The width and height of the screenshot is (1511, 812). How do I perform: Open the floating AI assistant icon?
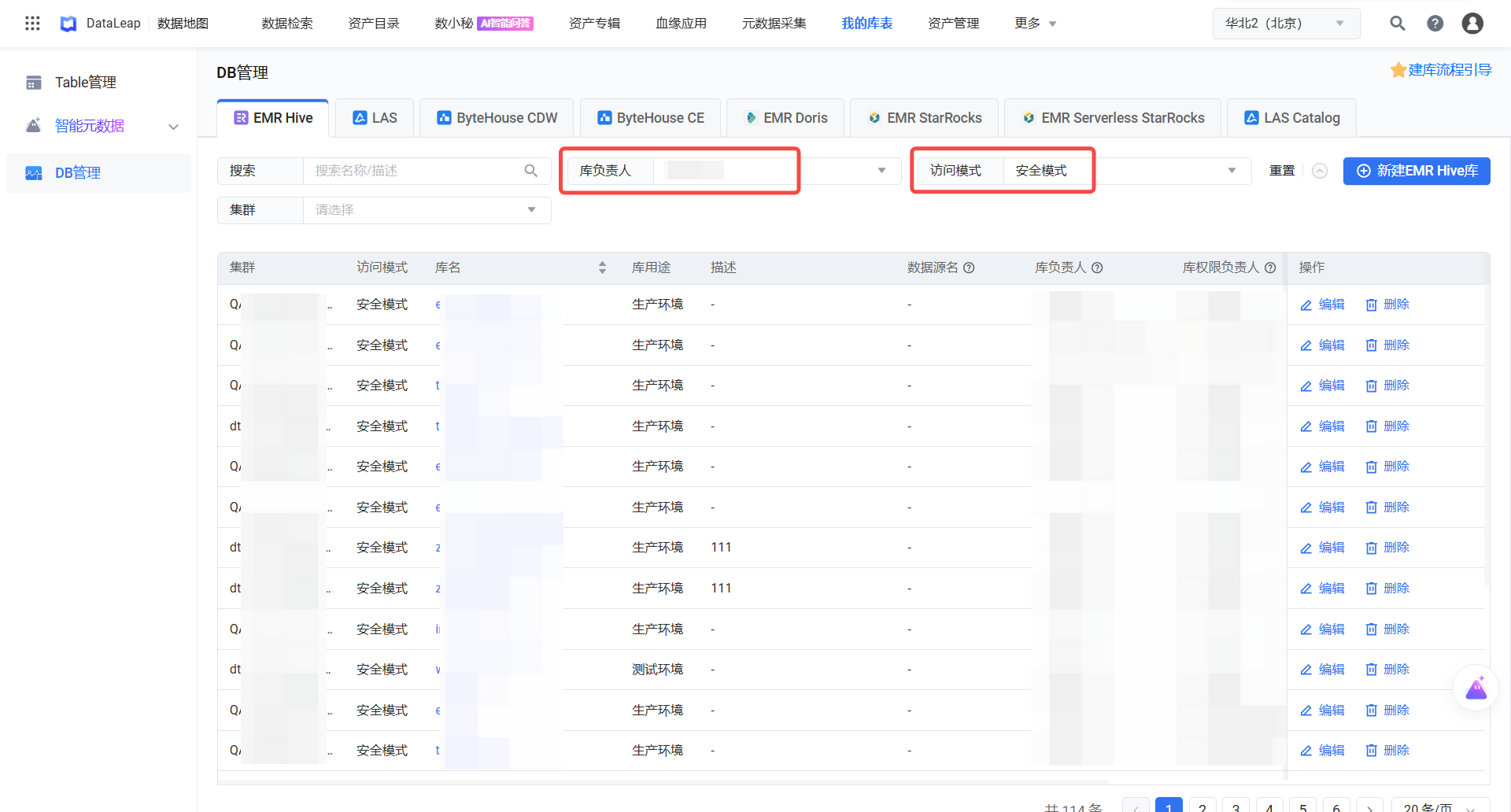[1476, 688]
